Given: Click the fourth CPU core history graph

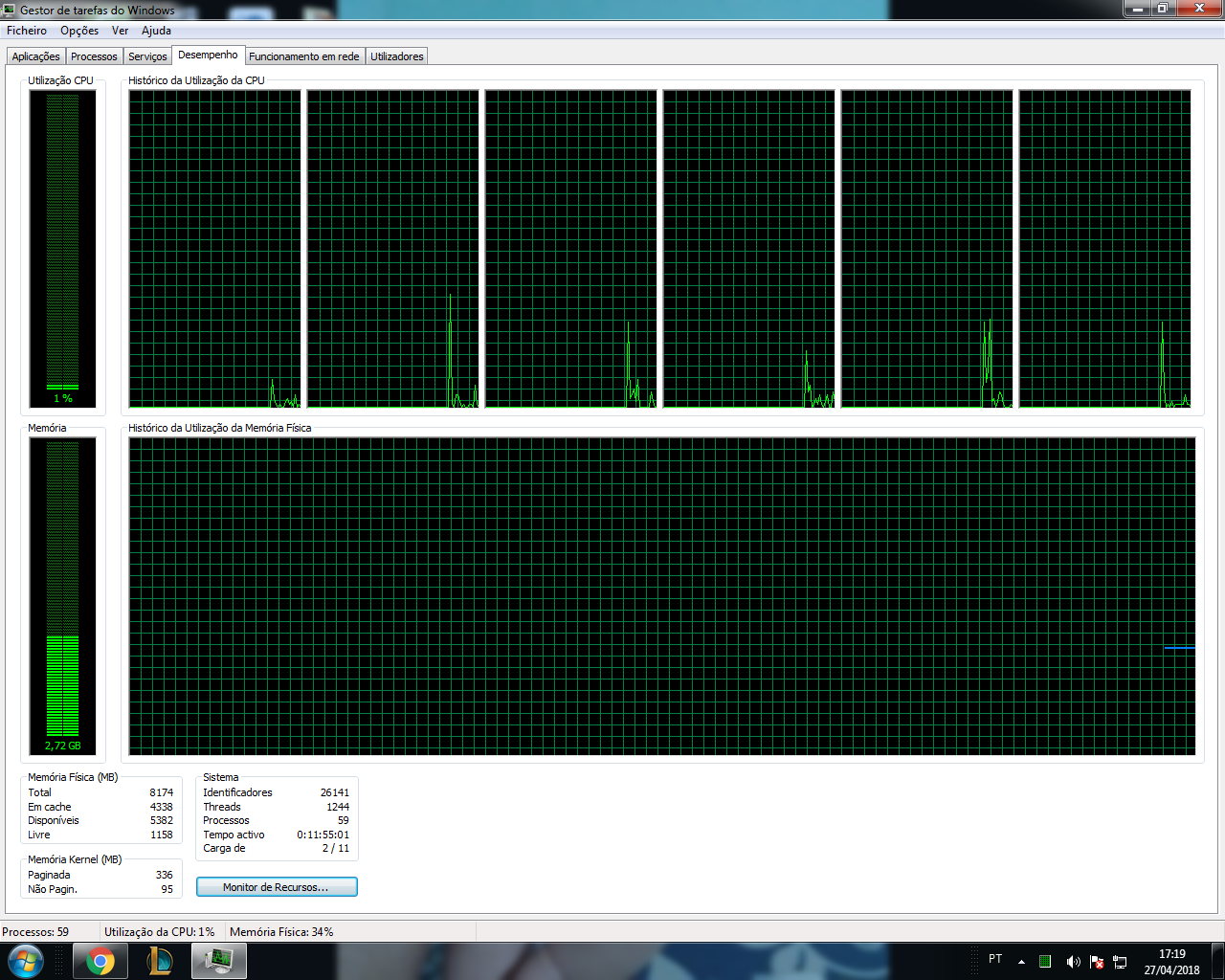Looking at the screenshot, I should 748,249.
